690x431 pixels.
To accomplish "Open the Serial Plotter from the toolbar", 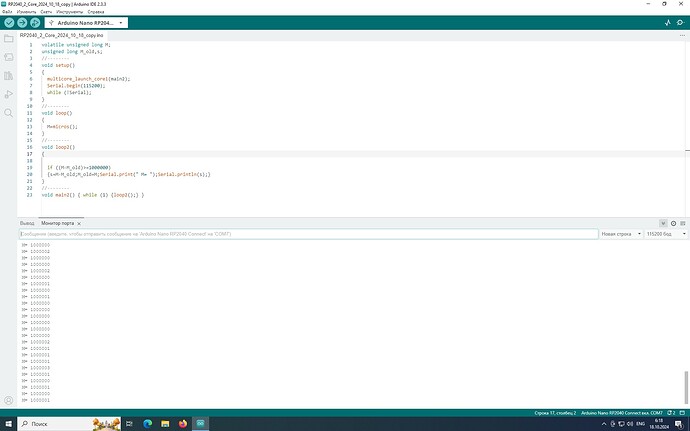I will 668,22.
